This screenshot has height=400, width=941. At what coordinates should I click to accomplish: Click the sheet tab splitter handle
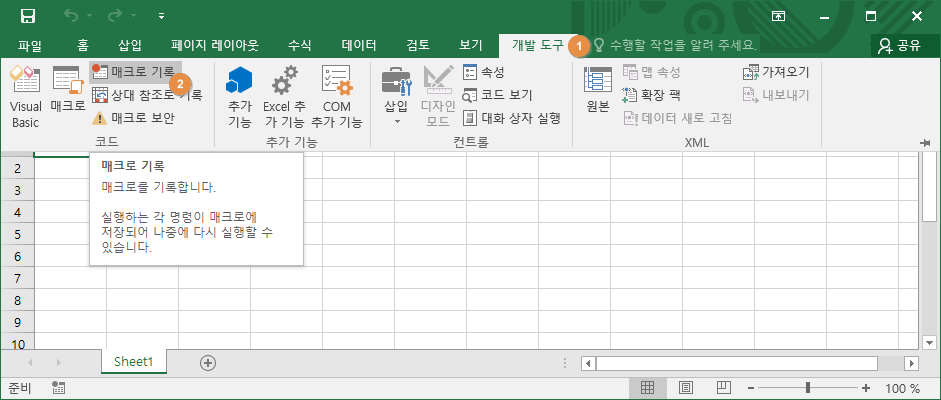(564, 363)
